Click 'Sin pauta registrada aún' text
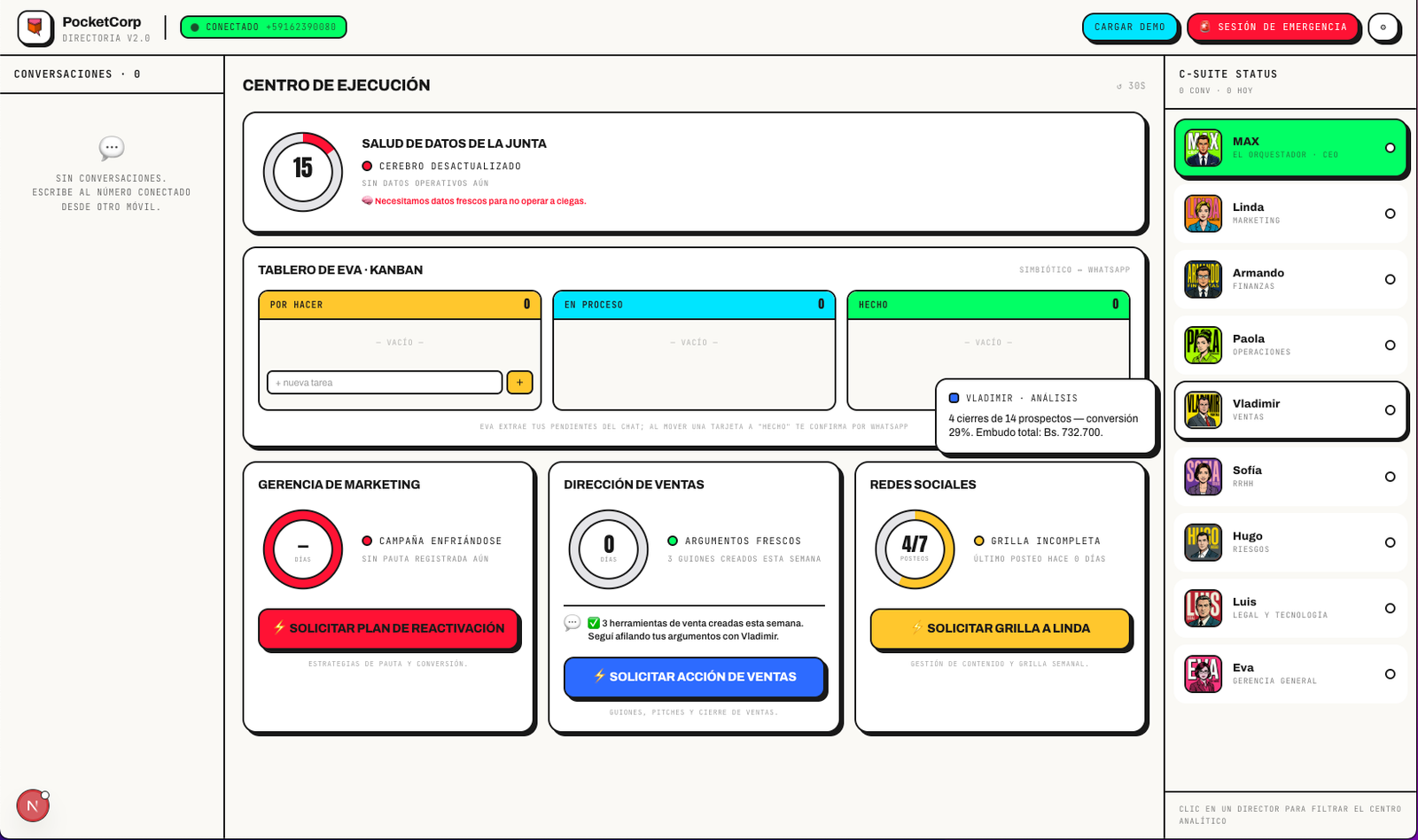 tap(425, 559)
